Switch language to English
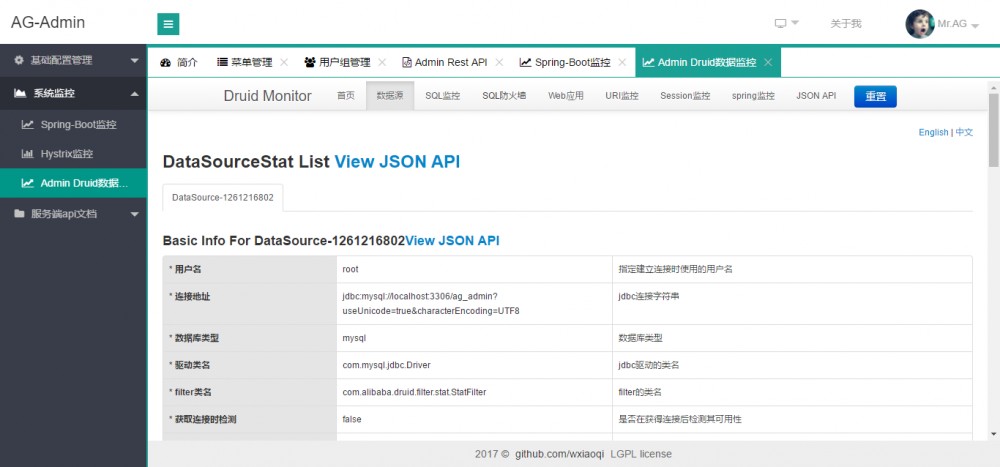The width and height of the screenshot is (1000, 467). coord(933,132)
